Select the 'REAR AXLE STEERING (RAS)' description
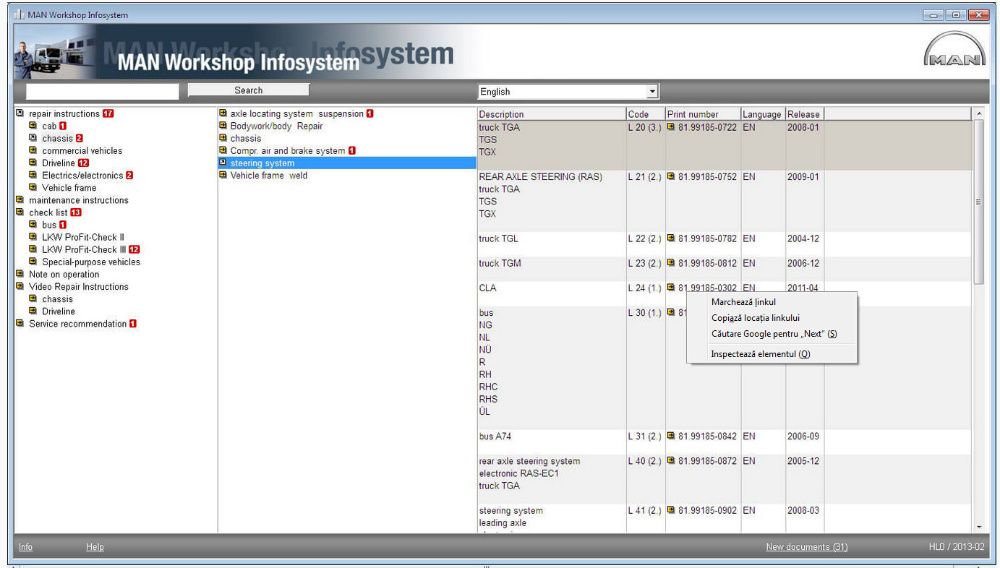Viewport: 1000px width, 568px height. [x=540, y=177]
